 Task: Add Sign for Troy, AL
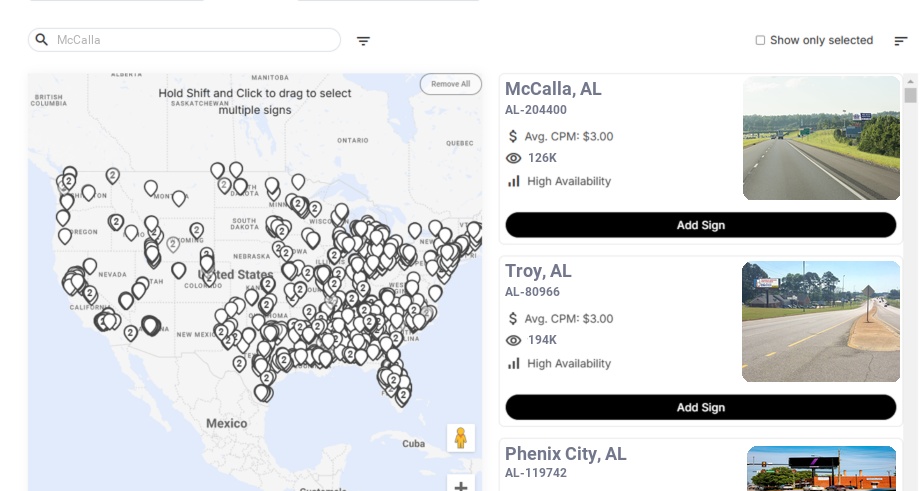(x=701, y=407)
